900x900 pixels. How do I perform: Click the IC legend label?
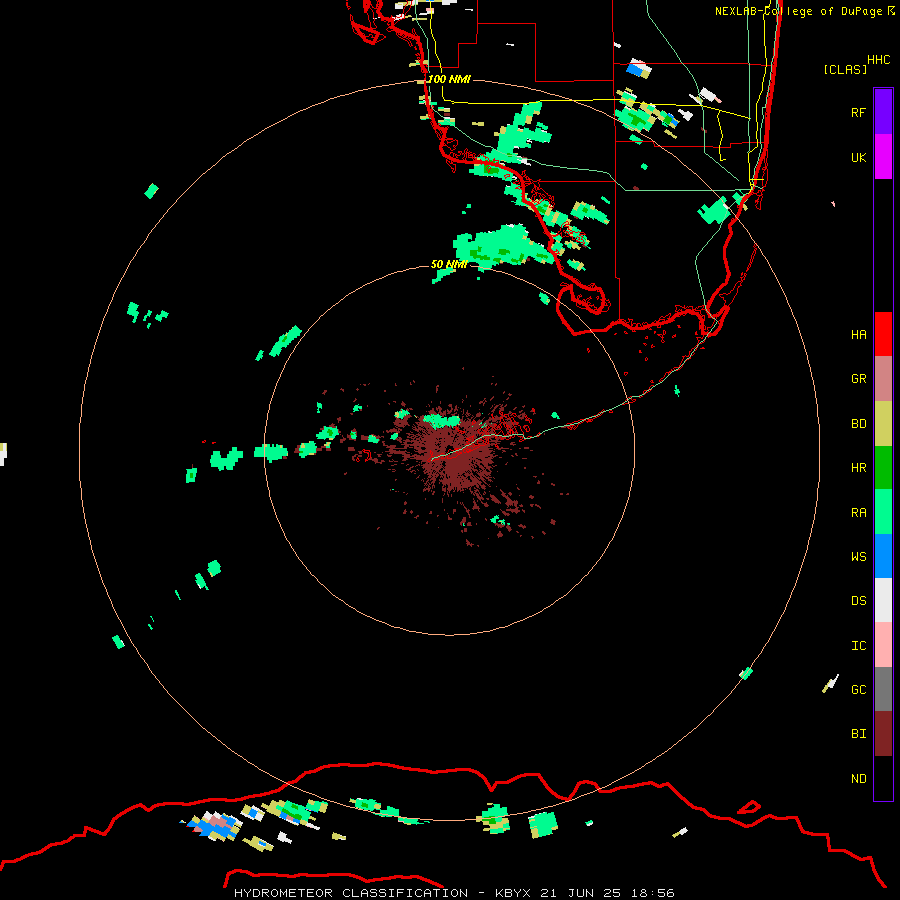click(x=858, y=646)
